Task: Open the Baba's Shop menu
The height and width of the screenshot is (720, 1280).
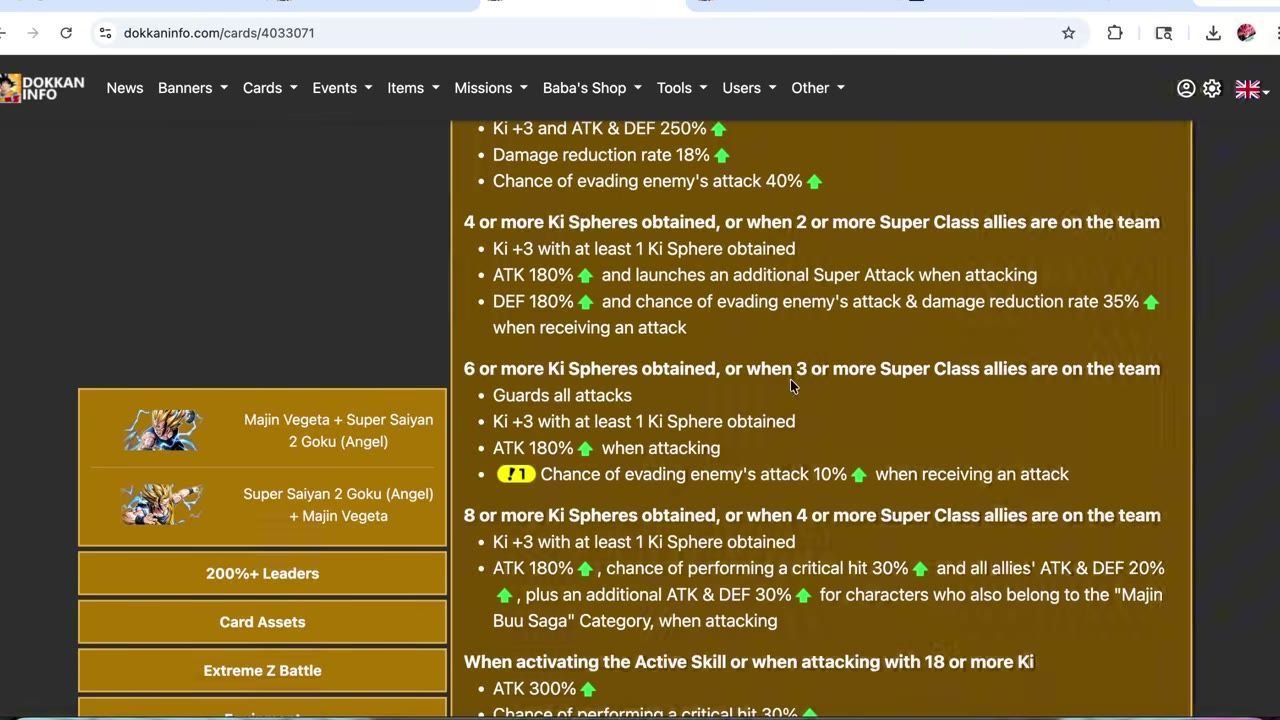Action: (592, 88)
